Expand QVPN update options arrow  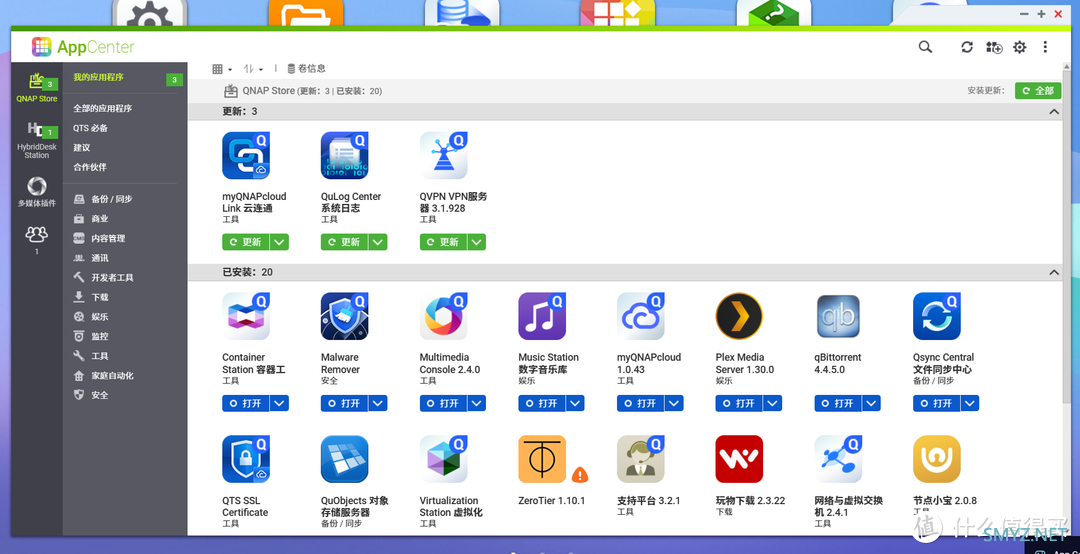tap(477, 242)
